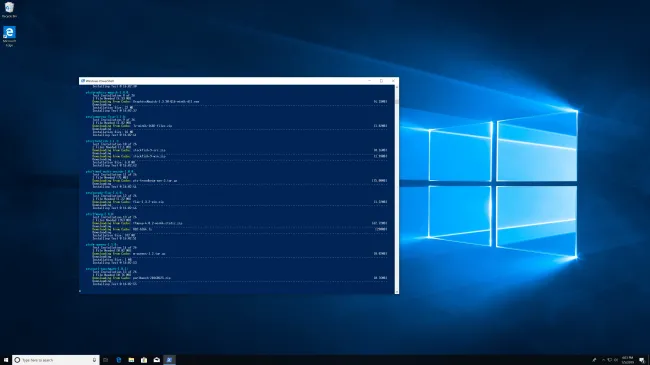The width and height of the screenshot is (650, 365).
Task: Open the volume tray icon
Action: [616, 360]
